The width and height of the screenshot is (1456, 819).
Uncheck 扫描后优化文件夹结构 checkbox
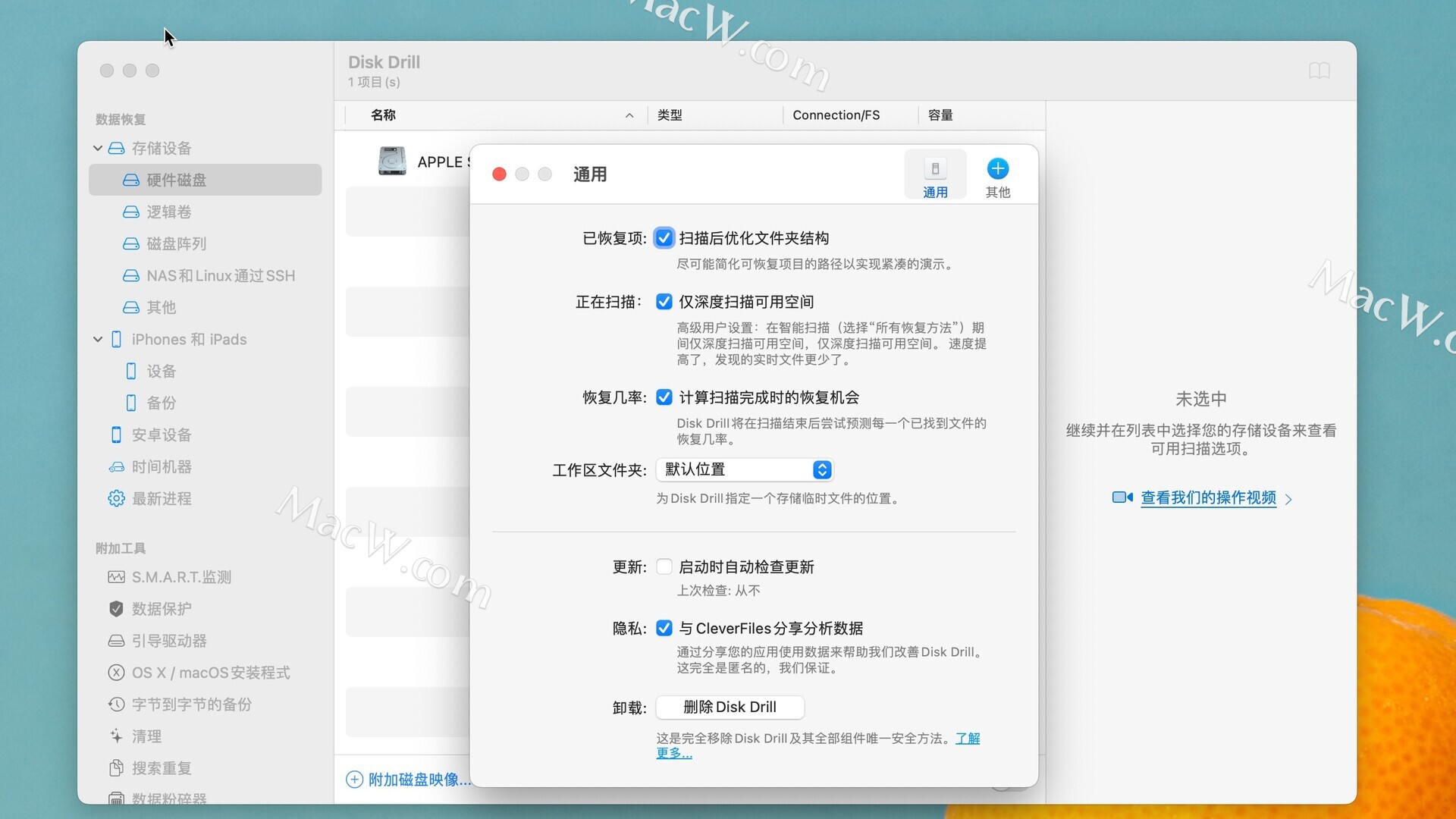pyautogui.click(x=664, y=238)
